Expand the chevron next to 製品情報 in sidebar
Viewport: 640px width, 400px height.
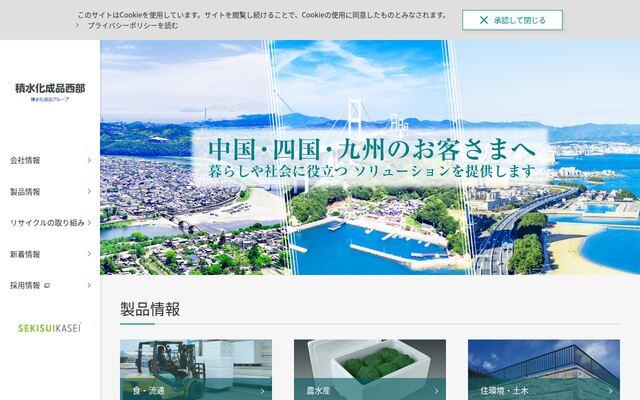click(89, 191)
